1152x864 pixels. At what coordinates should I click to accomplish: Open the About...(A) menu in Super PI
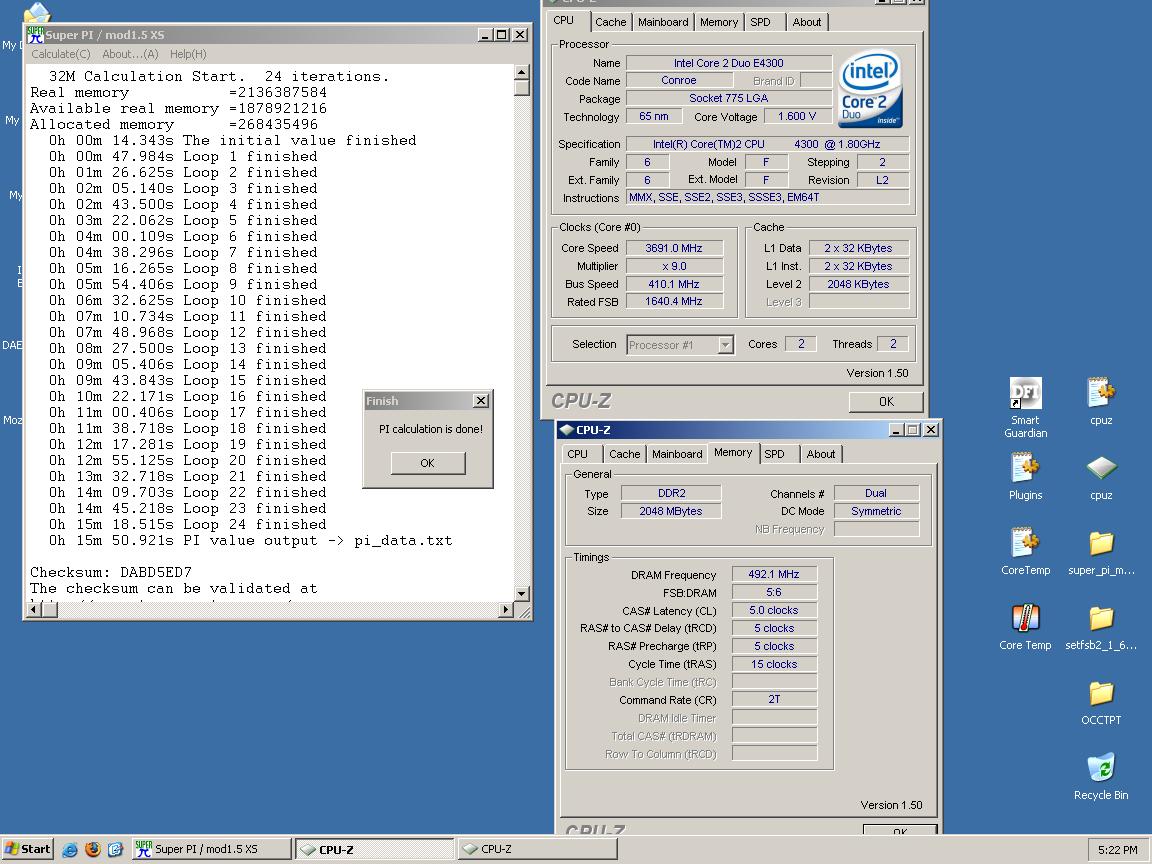pos(130,54)
